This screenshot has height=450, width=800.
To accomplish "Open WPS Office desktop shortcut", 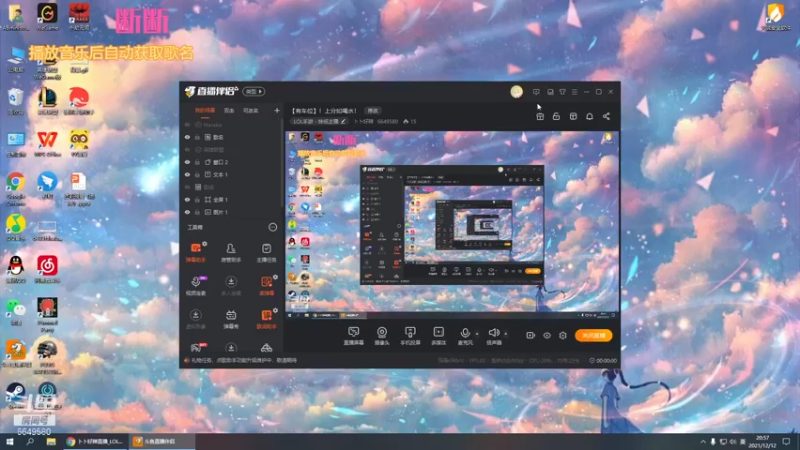I will pyautogui.click(x=47, y=142).
